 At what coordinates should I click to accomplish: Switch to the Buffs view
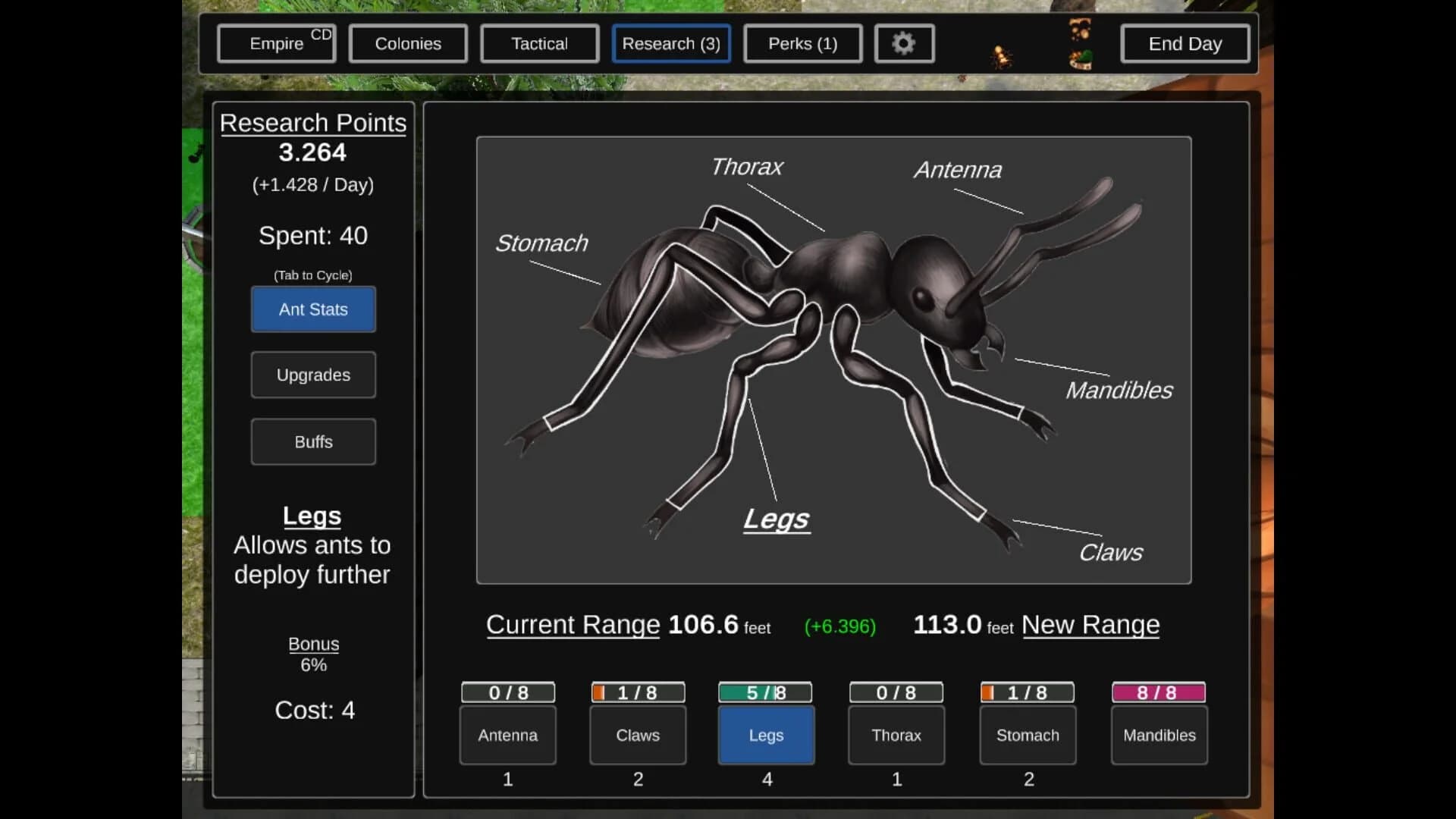(312, 442)
